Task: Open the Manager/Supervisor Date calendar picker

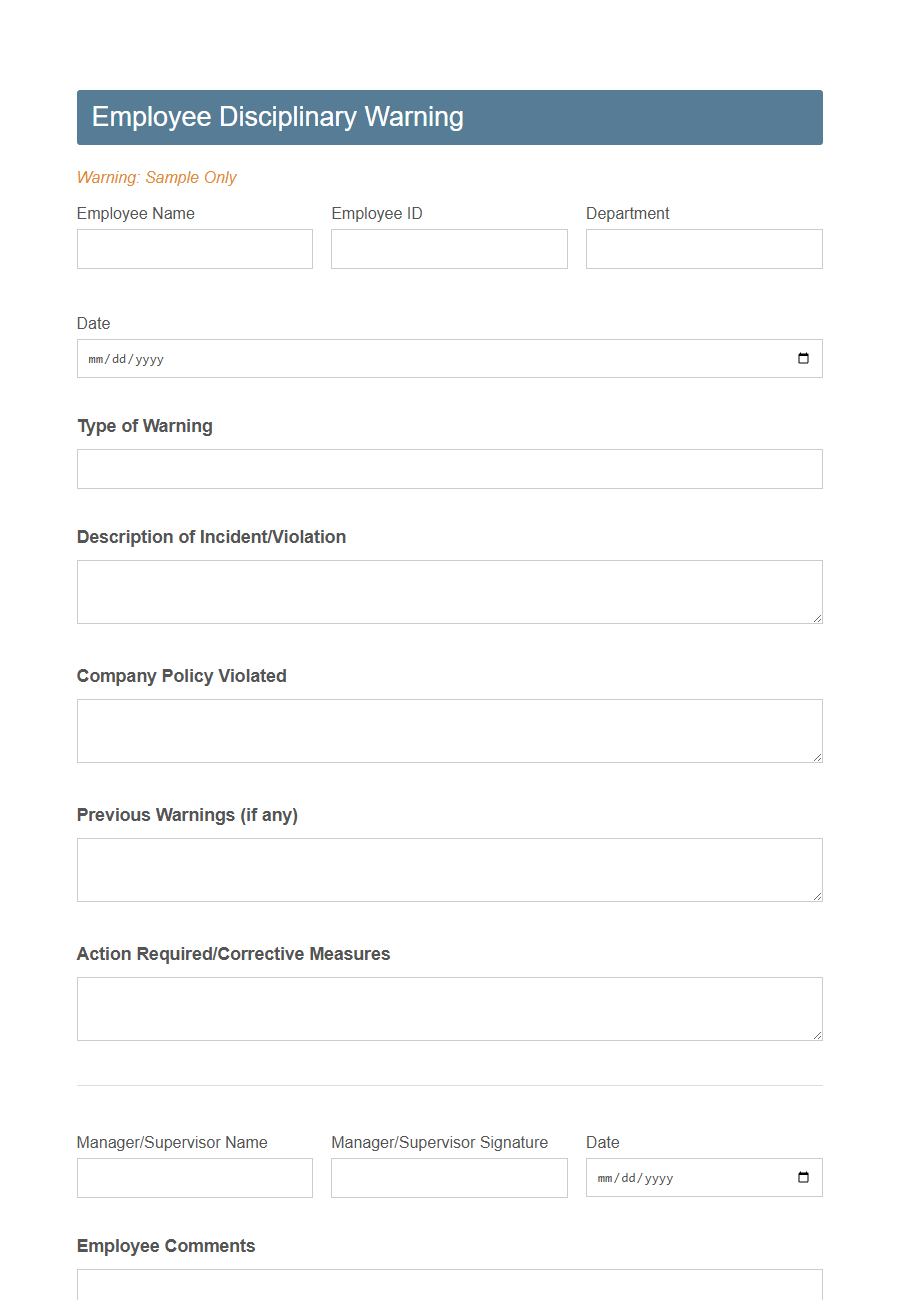Action: (803, 1177)
